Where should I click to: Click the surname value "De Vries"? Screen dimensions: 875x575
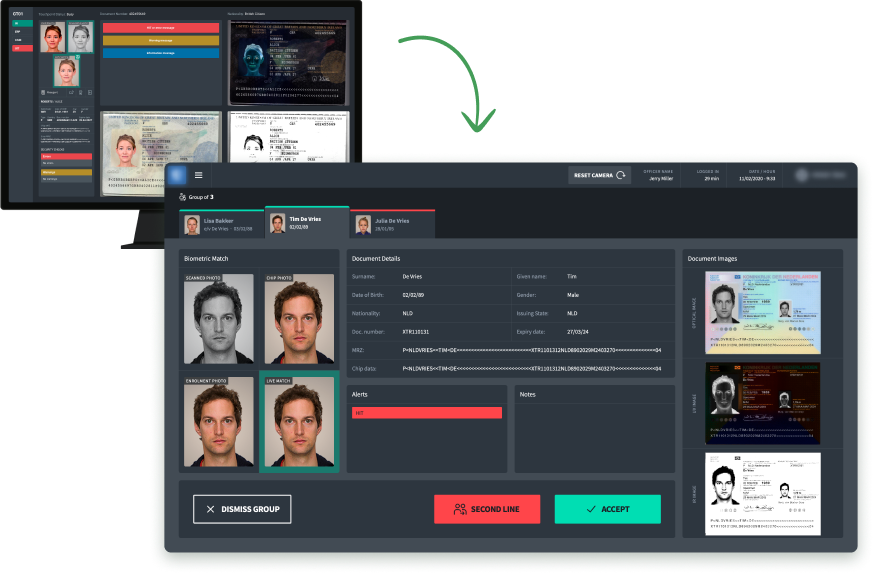(412, 277)
